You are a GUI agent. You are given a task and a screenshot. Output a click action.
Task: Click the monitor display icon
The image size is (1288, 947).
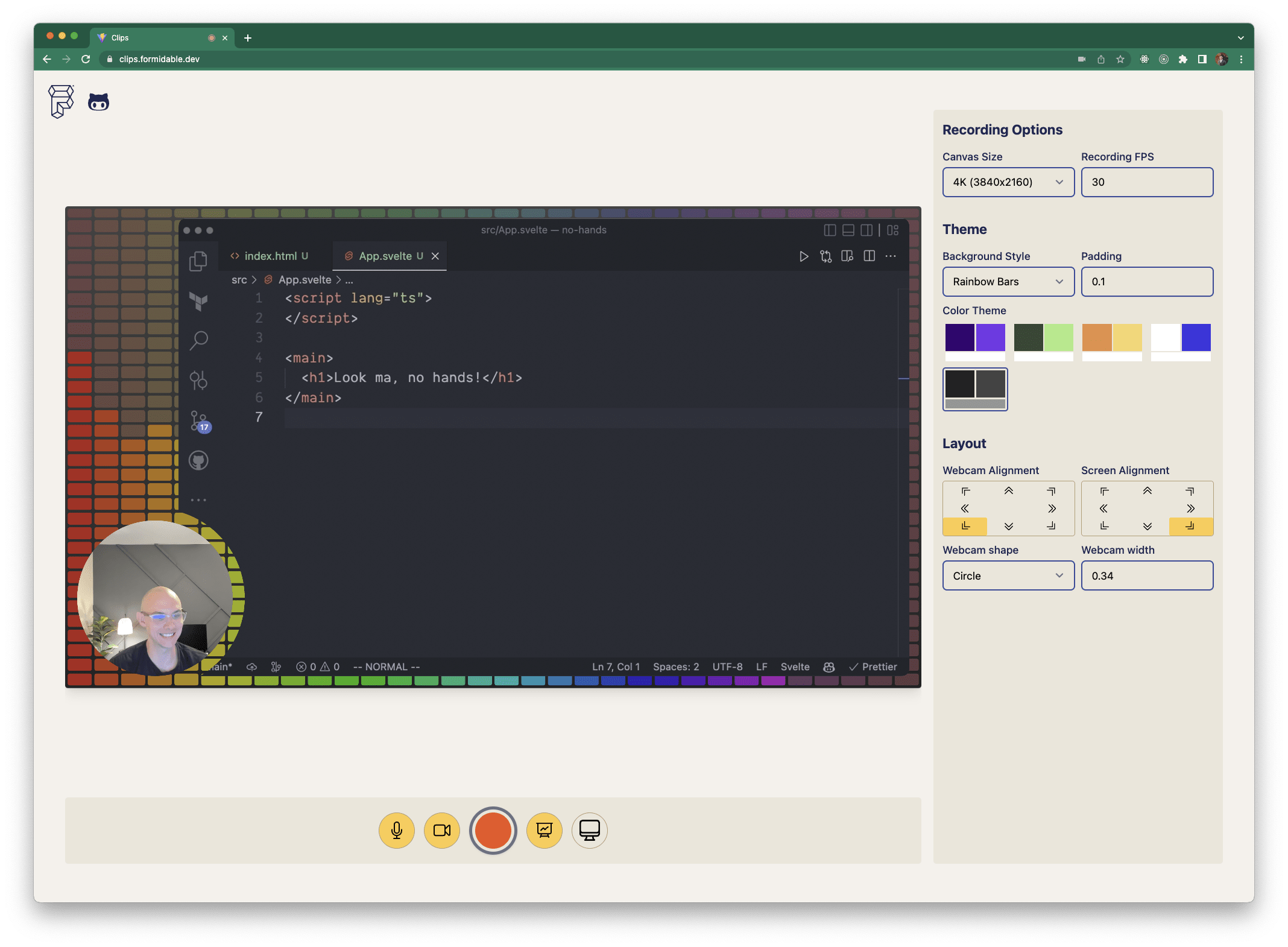pyautogui.click(x=589, y=831)
